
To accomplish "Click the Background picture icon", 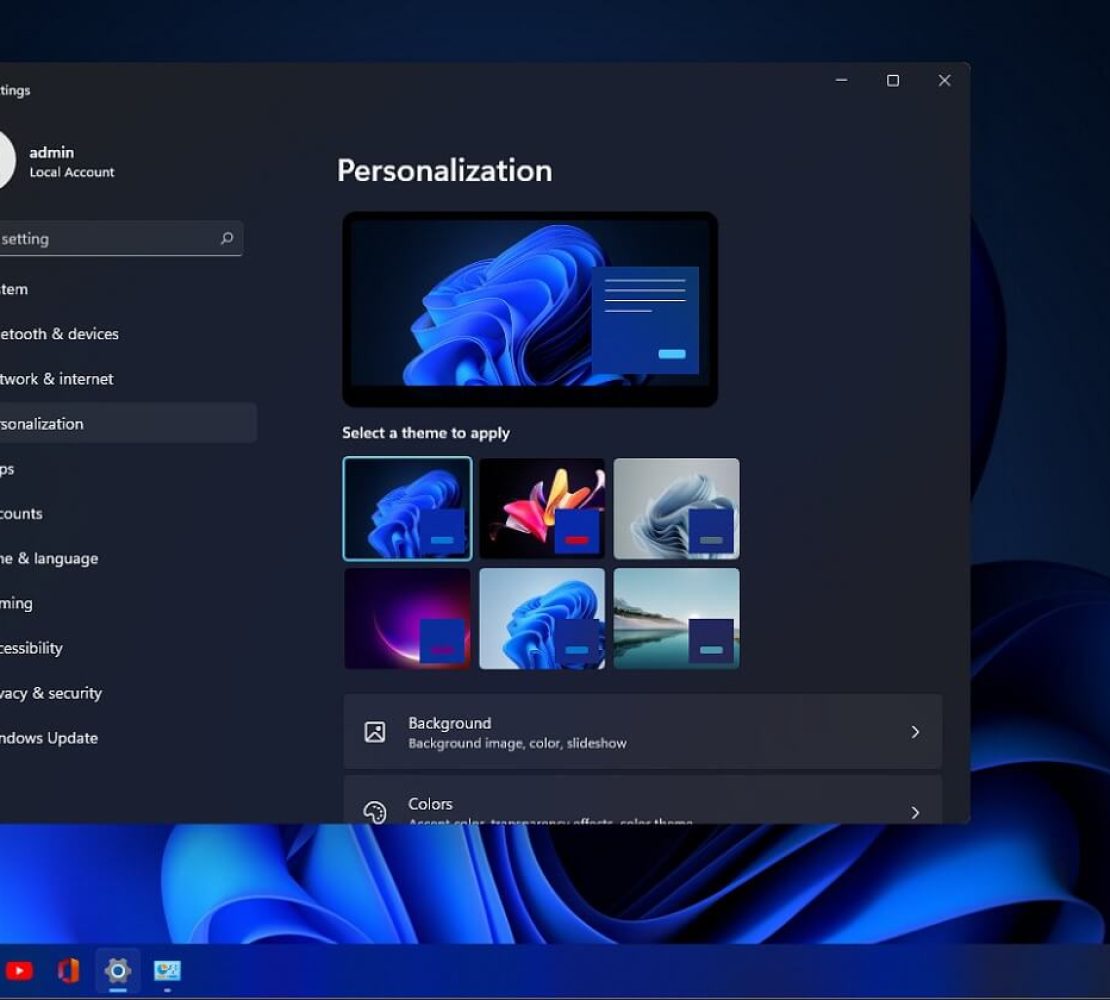I will [x=374, y=732].
